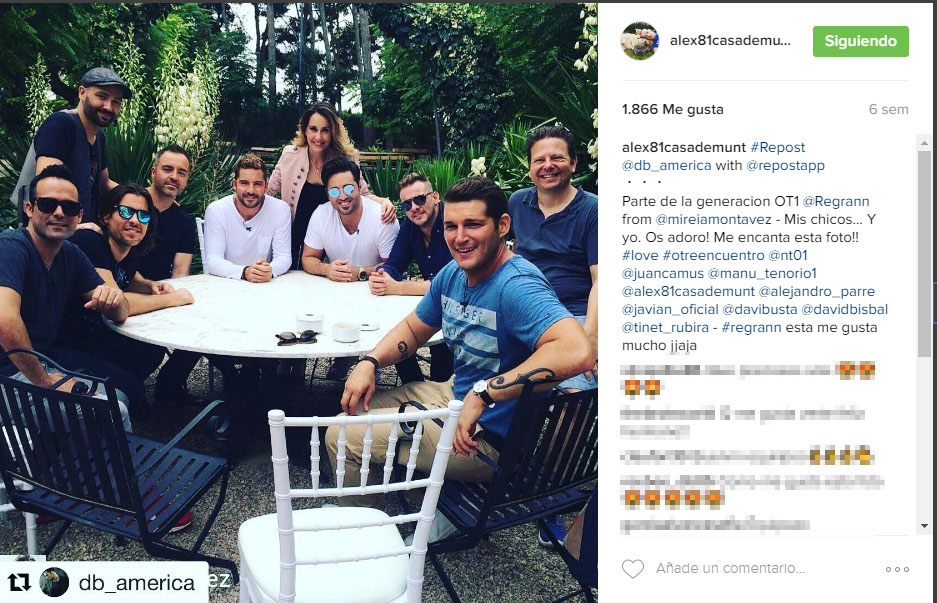Click the alex81casademu... username in header
The height and width of the screenshot is (603, 937).
pyautogui.click(x=730, y=41)
